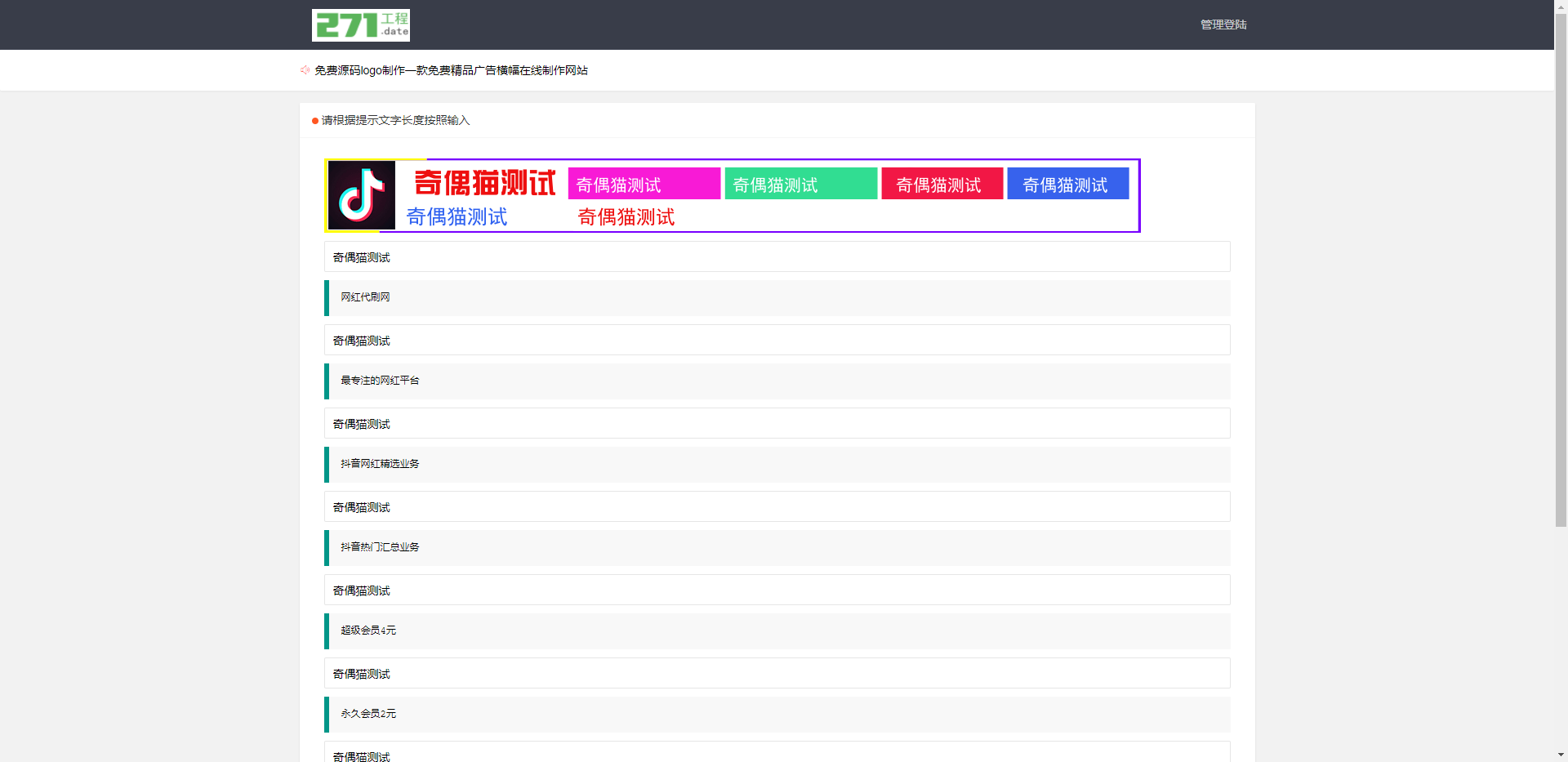
Task: Click the 抖音热门汇总业务 hint label
Action: click(x=380, y=547)
